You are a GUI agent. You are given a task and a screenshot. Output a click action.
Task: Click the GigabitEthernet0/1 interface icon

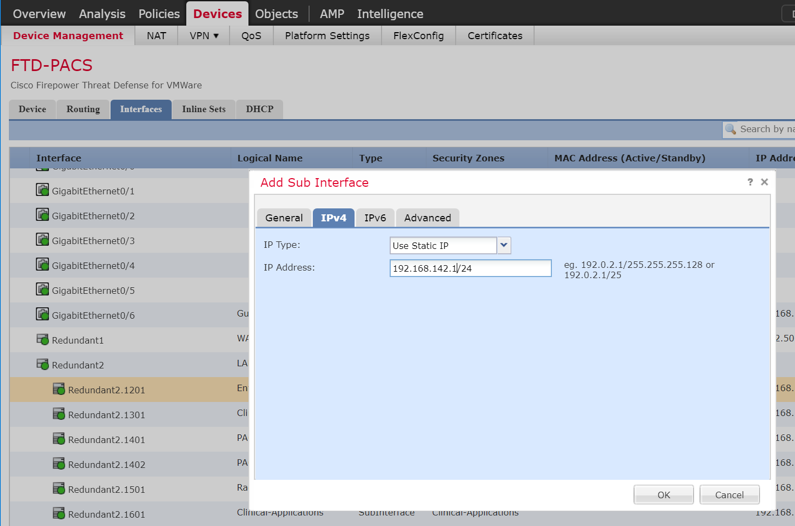[x=43, y=190]
